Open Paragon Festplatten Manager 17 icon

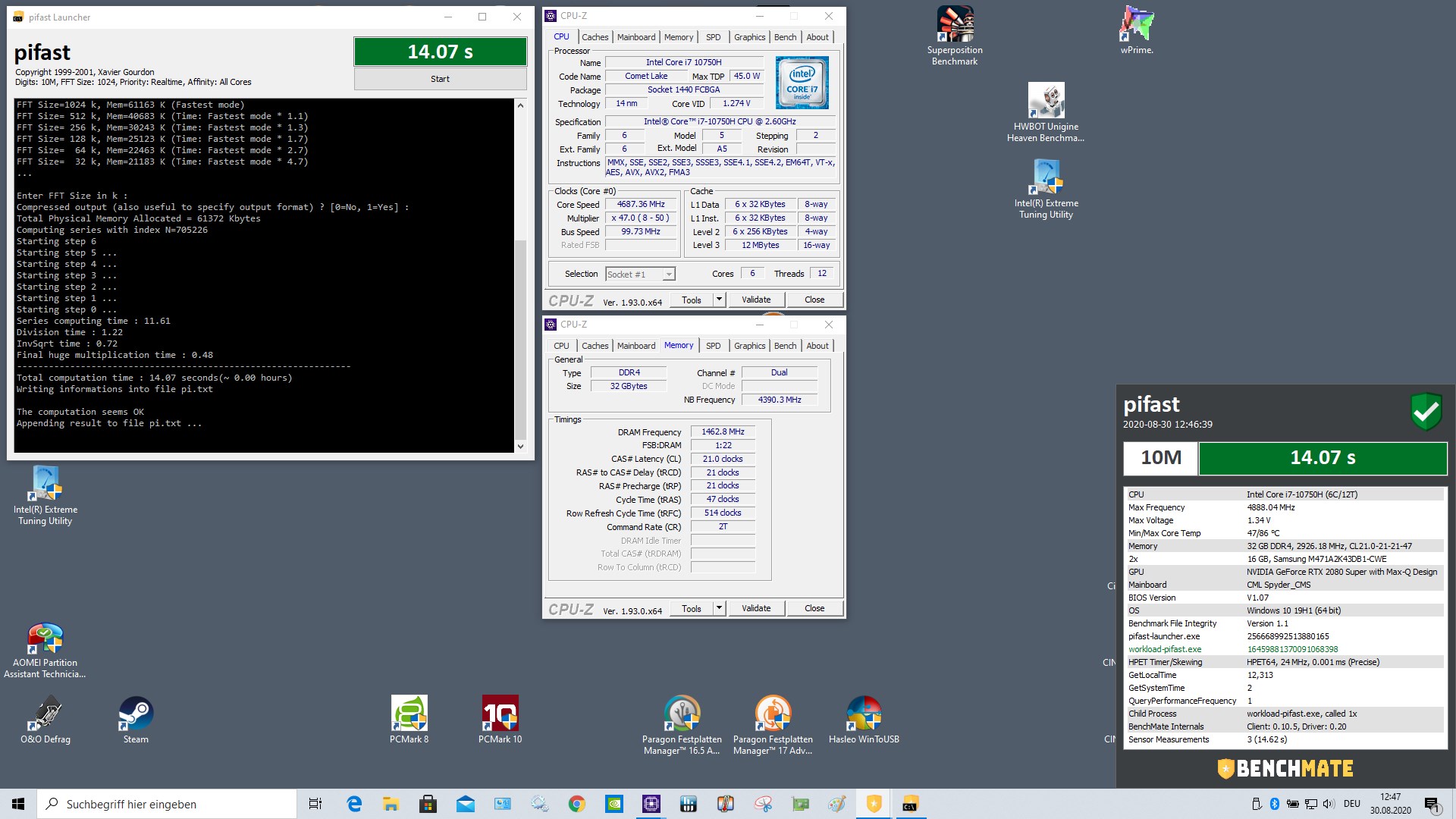[773, 726]
